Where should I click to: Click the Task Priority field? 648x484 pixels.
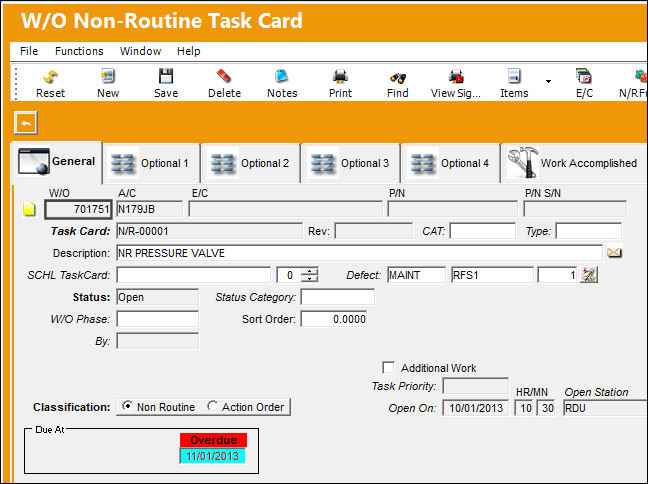click(475, 386)
